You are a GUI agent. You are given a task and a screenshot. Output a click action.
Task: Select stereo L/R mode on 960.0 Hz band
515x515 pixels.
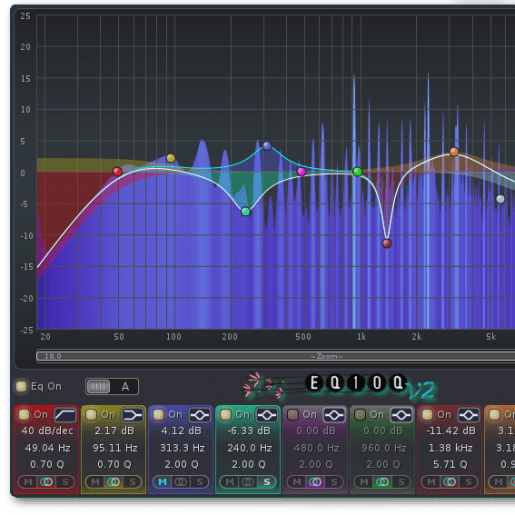coord(382,482)
